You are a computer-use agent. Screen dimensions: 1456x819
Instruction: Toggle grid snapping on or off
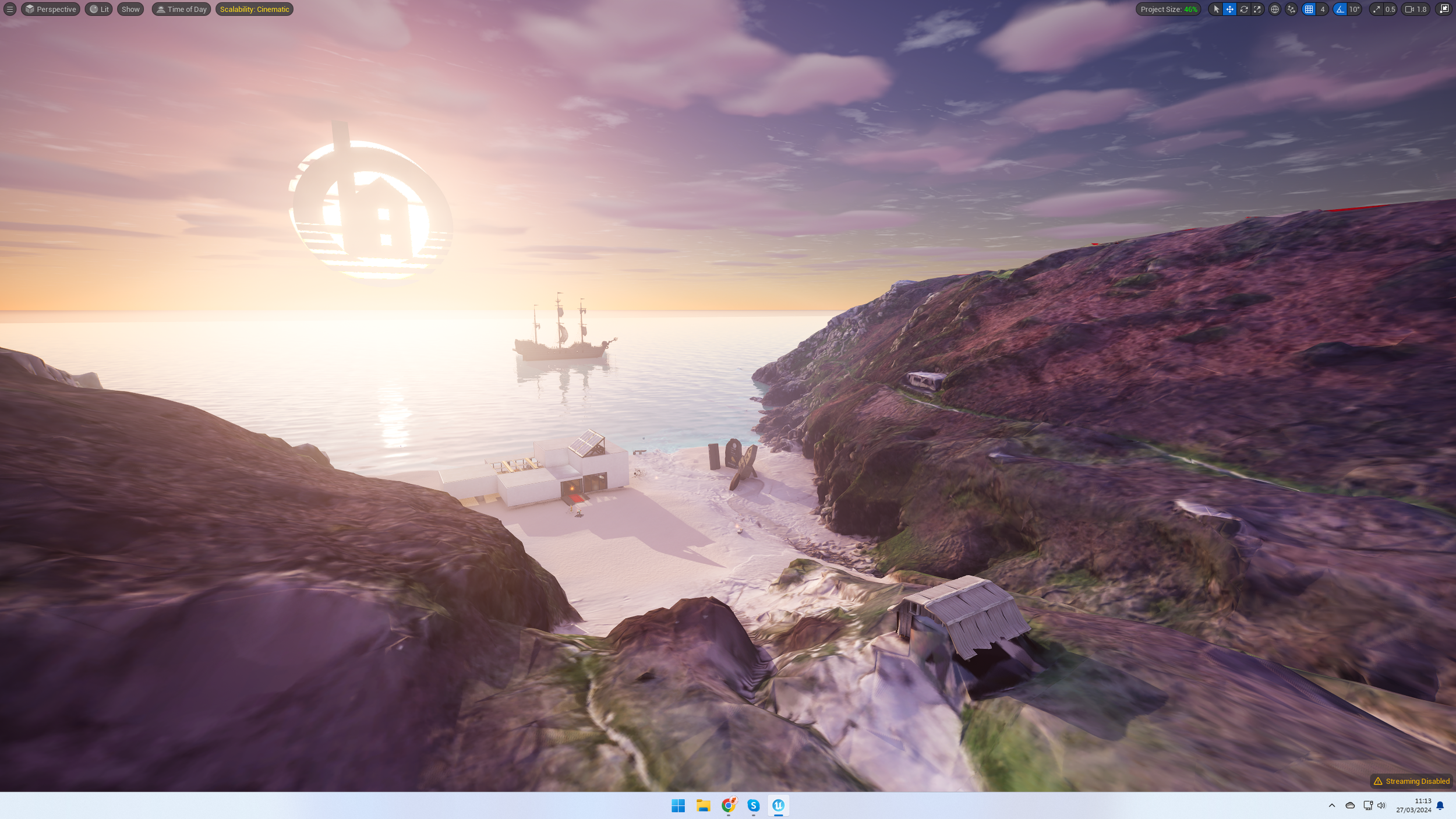point(1309,9)
